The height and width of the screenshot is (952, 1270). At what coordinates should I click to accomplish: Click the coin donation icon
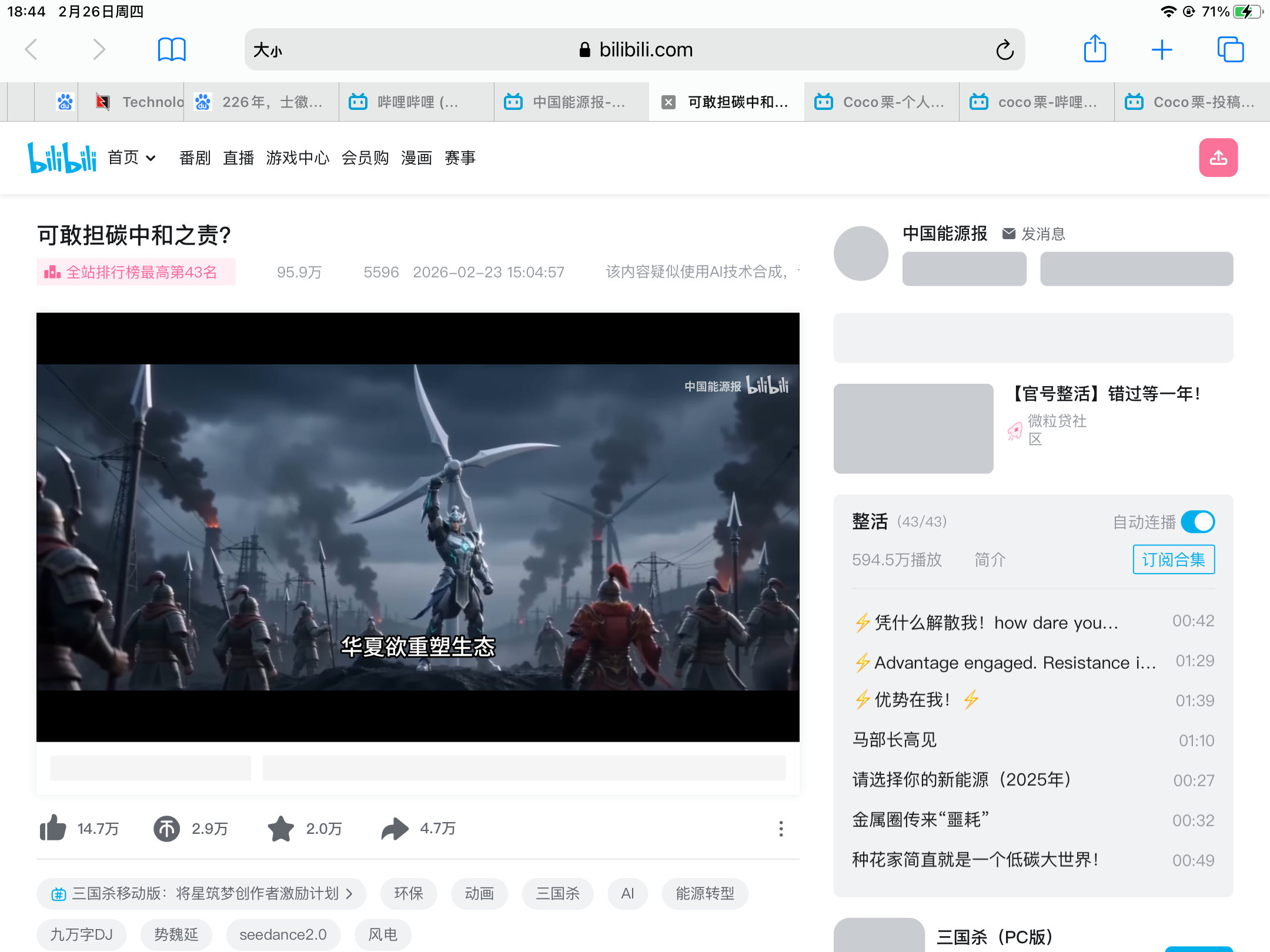(166, 829)
